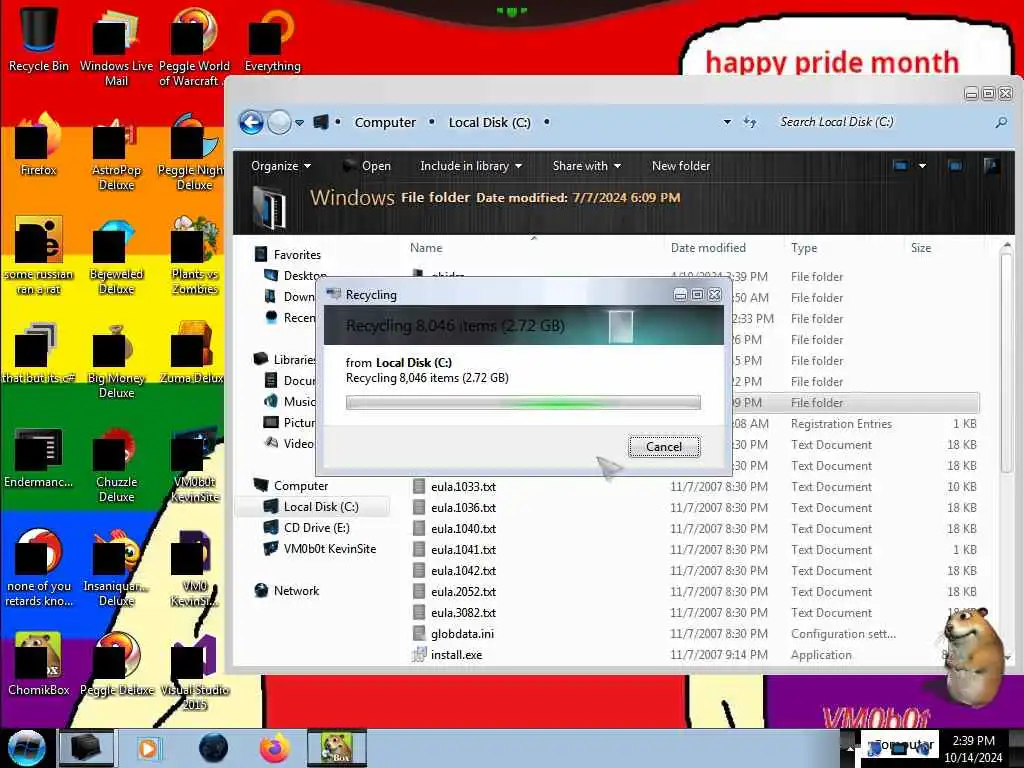Select Computer in the navigation pane

300,486
